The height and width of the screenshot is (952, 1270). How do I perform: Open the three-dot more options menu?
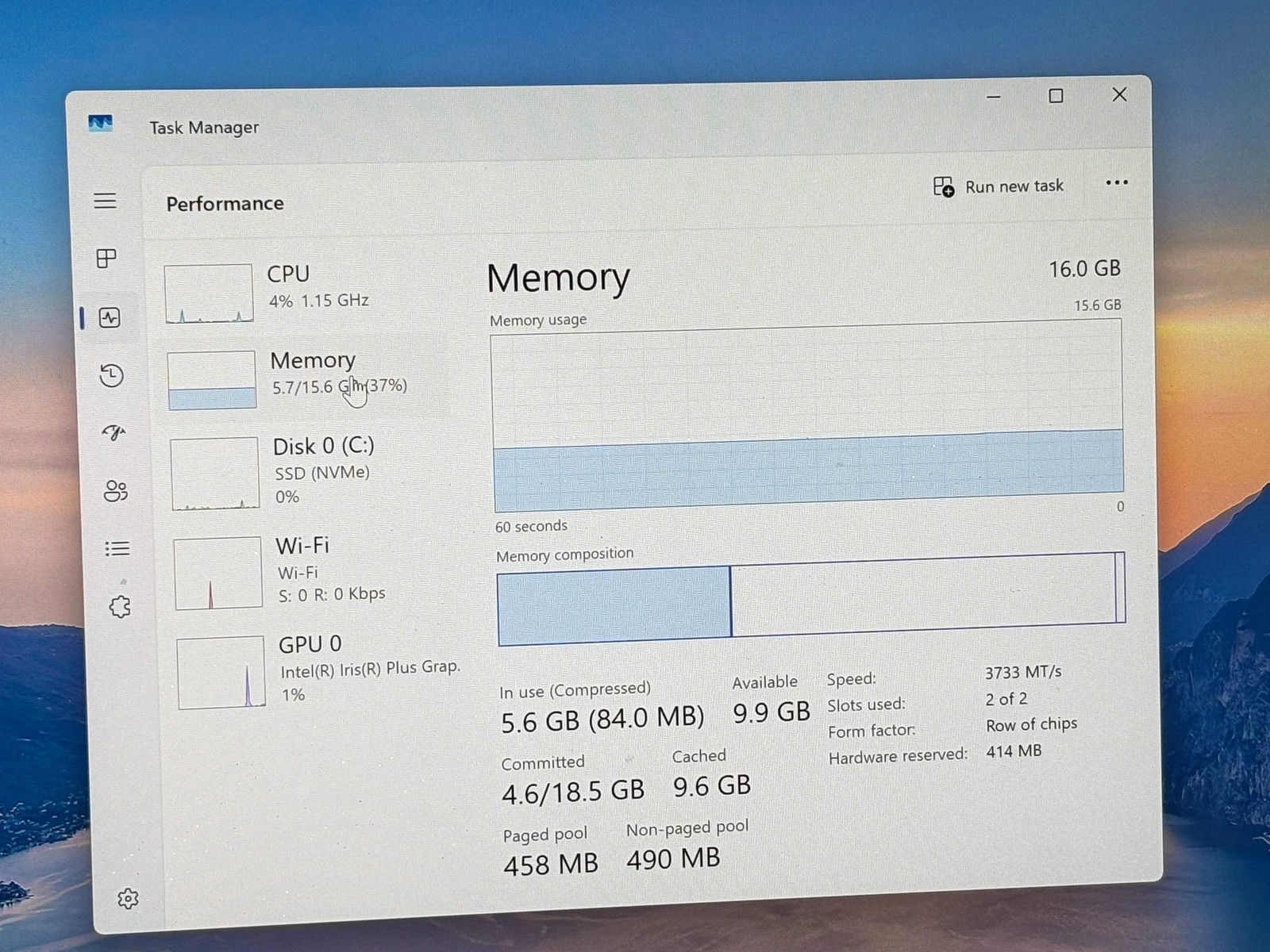pyautogui.click(x=1117, y=182)
